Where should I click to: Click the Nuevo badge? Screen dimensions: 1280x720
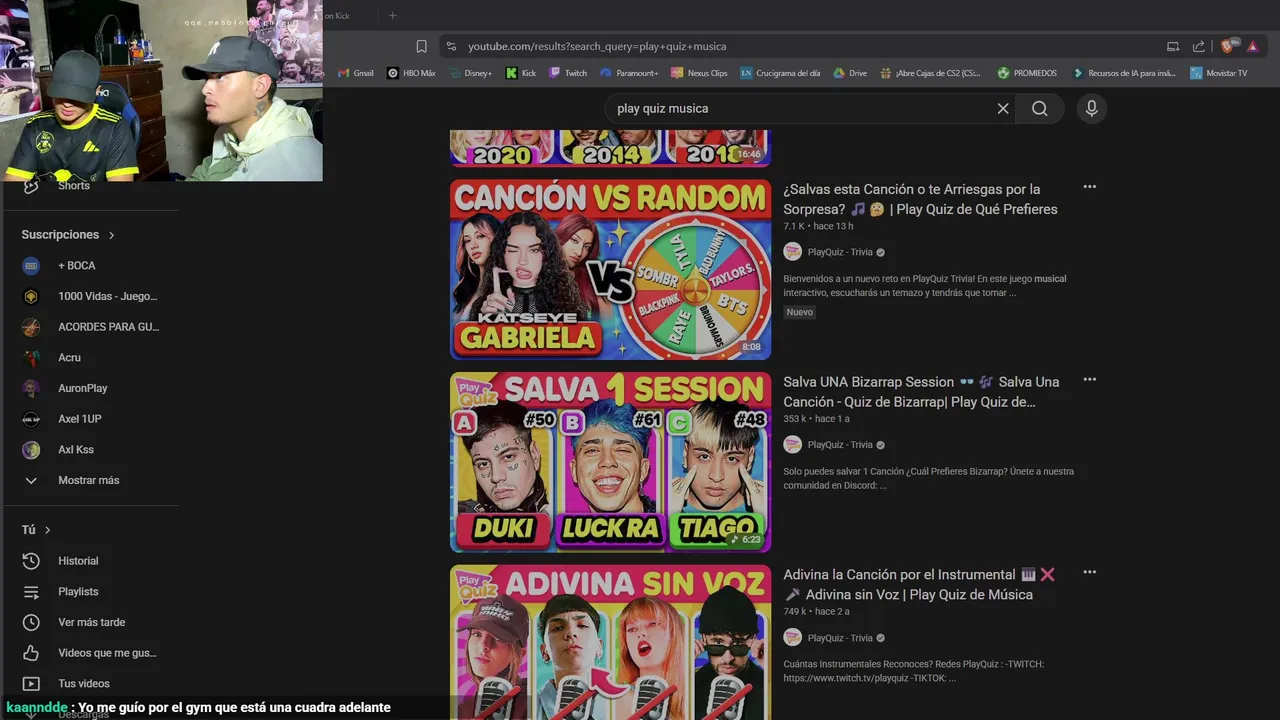pos(800,312)
